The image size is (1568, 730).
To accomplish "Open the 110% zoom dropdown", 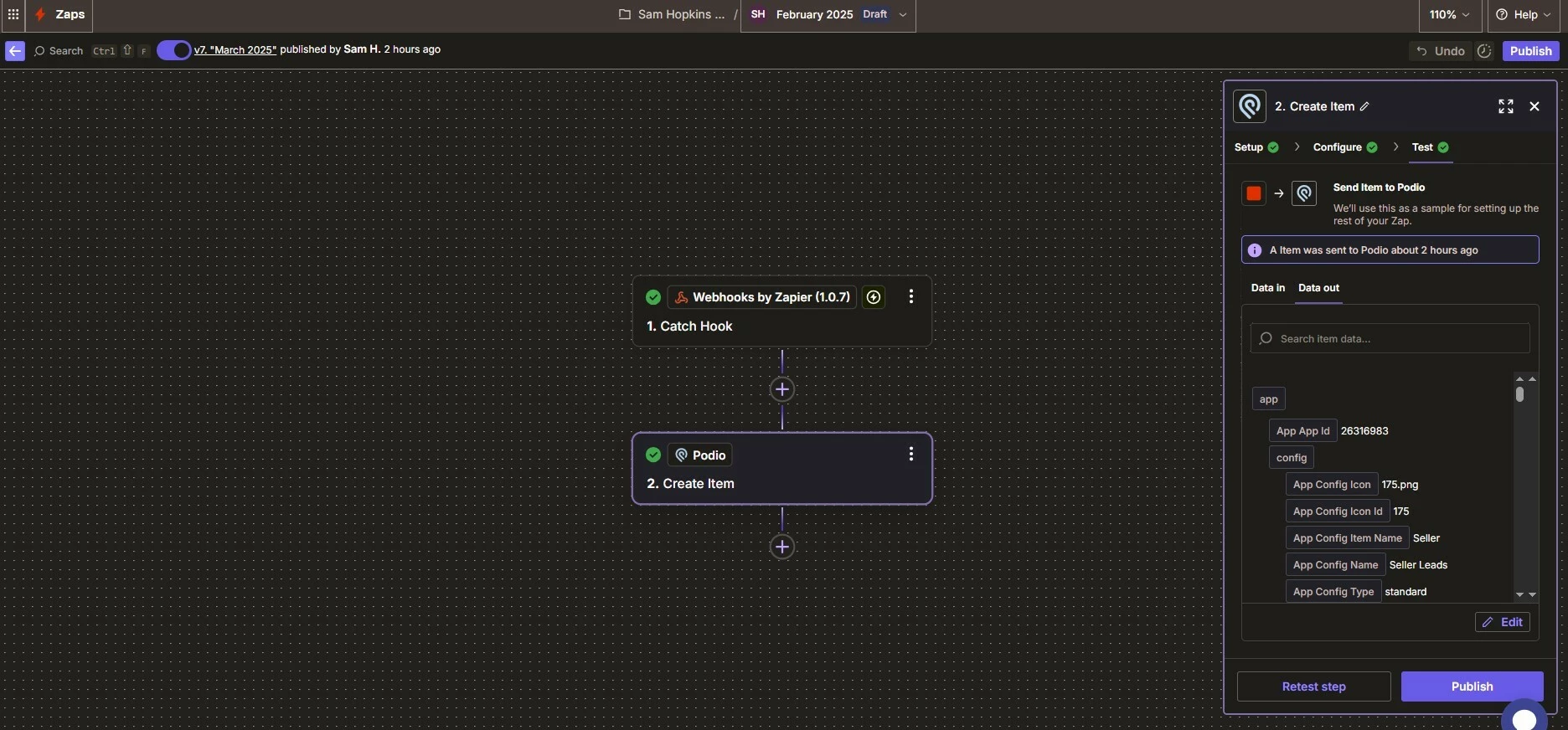I will tap(1450, 15).
